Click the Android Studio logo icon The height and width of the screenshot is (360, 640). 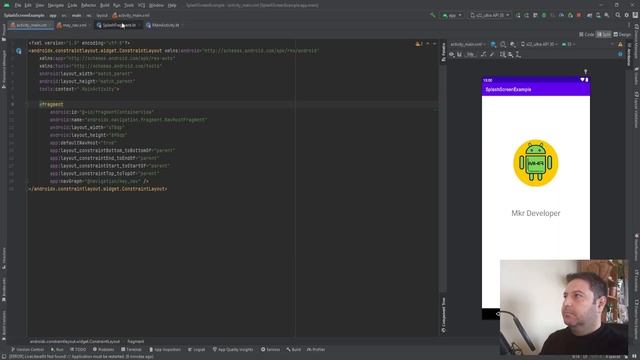pos(7,5)
